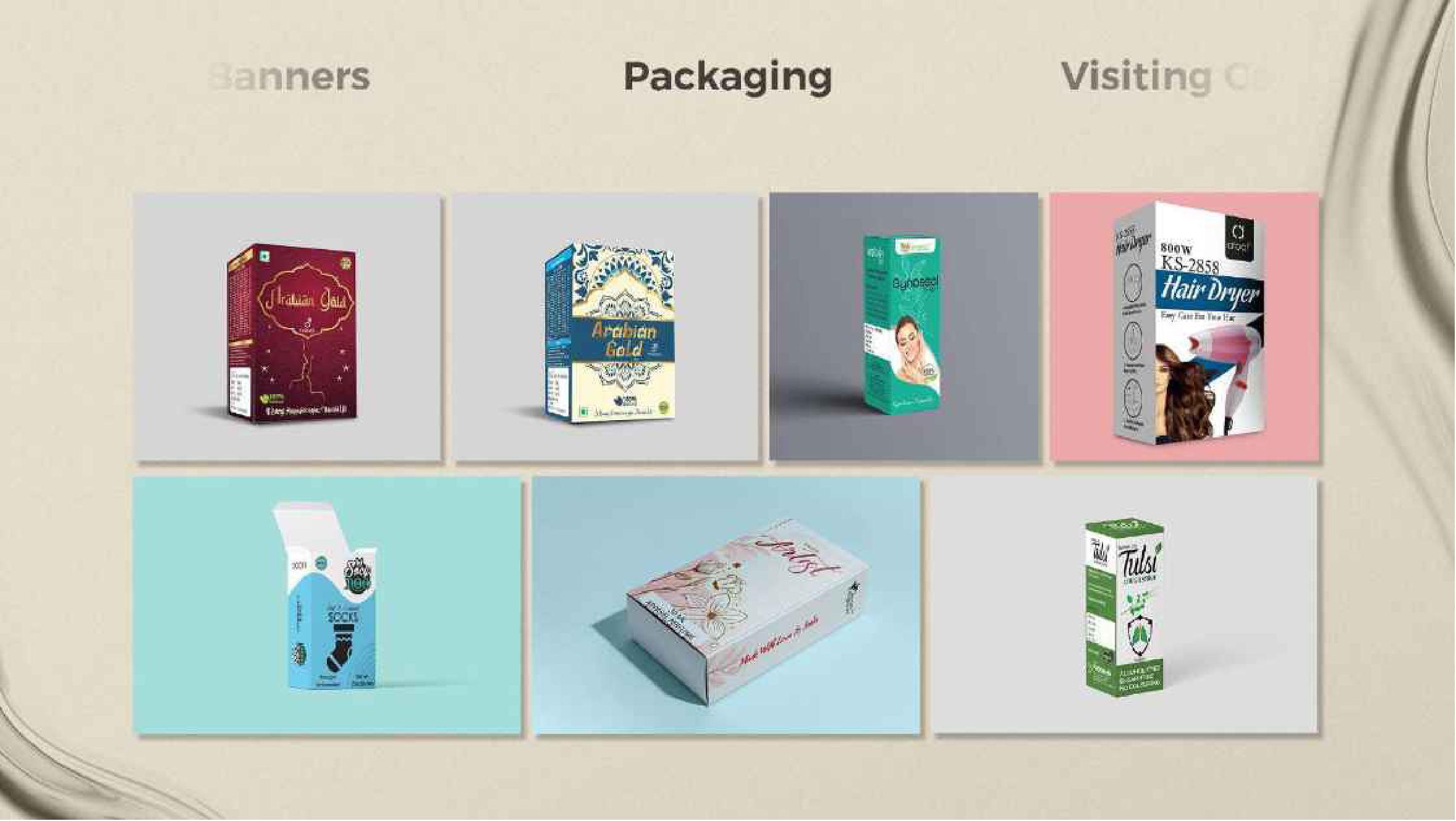Open the maroon Arabian Gold box thumbnail
This screenshot has height=821, width=1456.
pyautogui.click(x=288, y=327)
